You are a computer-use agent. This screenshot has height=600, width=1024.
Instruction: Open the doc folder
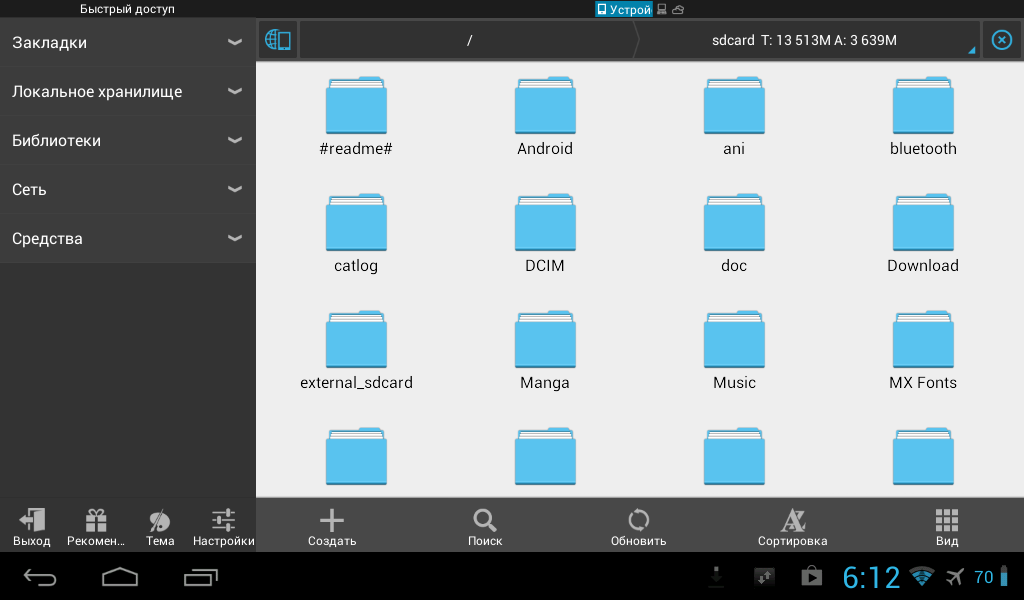(734, 233)
